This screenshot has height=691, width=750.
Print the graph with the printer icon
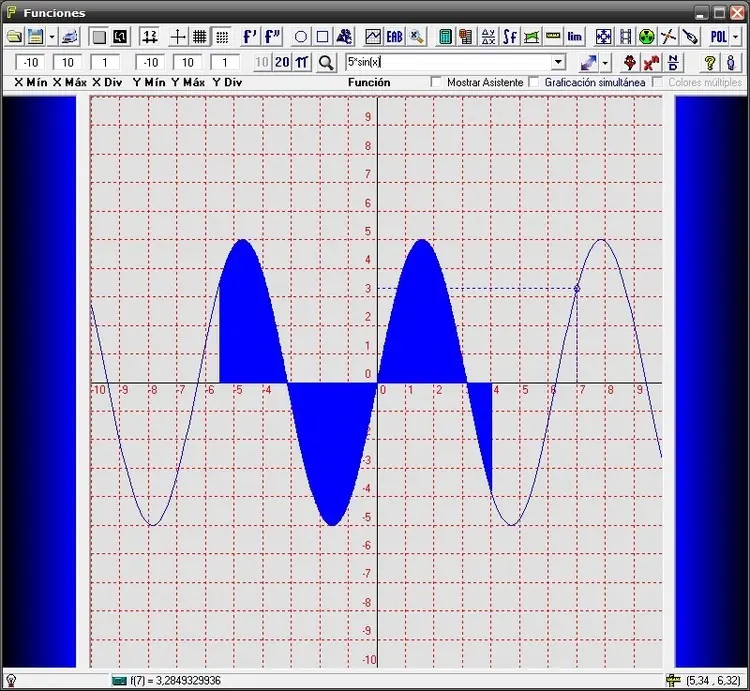[70, 36]
